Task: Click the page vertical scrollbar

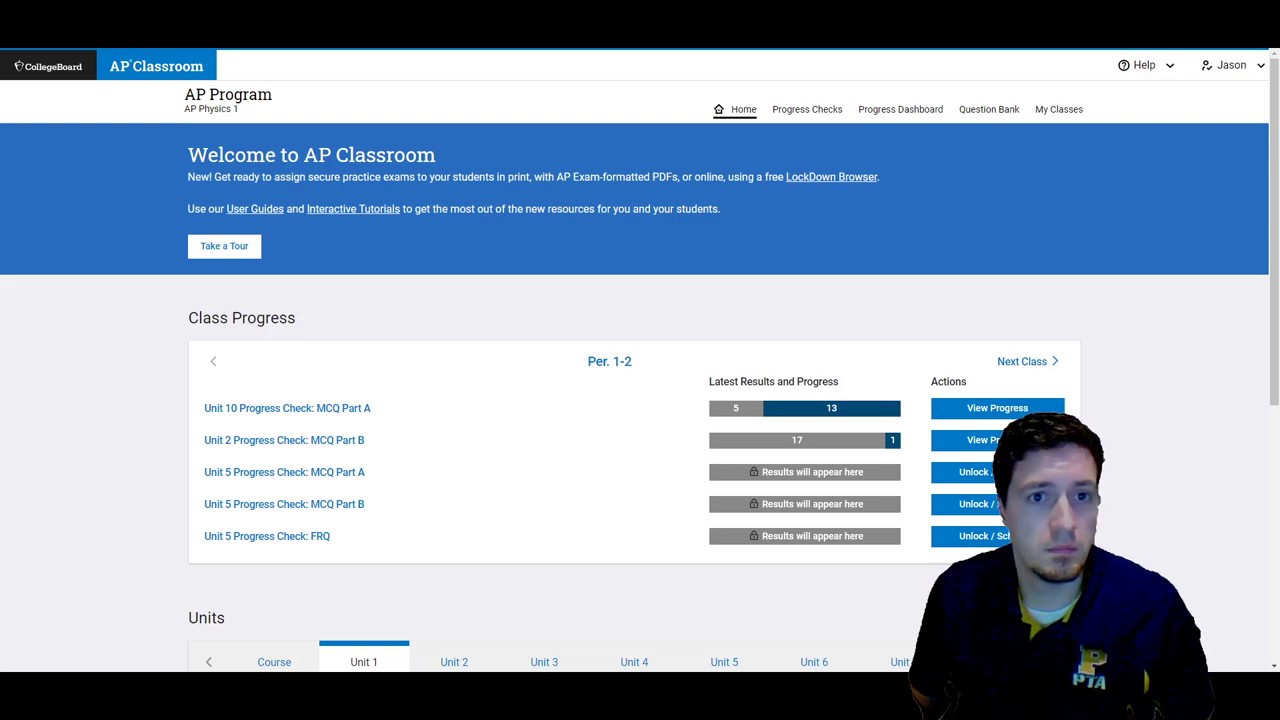Action: coord(1274,232)
